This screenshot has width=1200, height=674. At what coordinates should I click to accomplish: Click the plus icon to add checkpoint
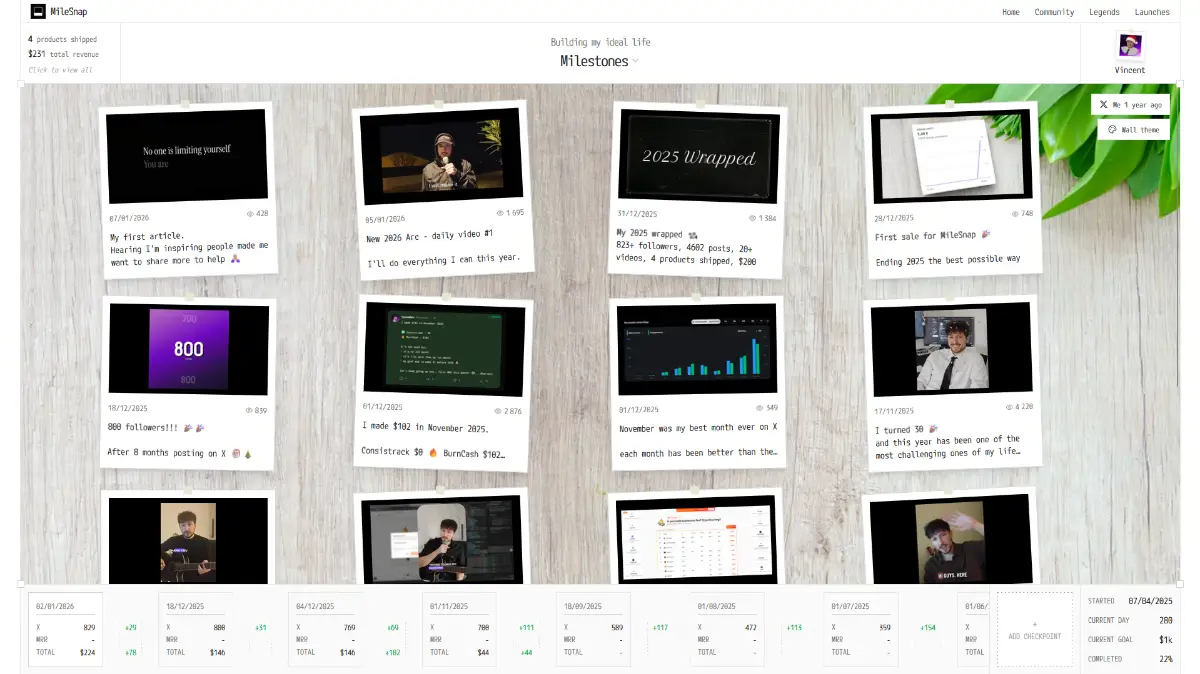[1034, 624]
